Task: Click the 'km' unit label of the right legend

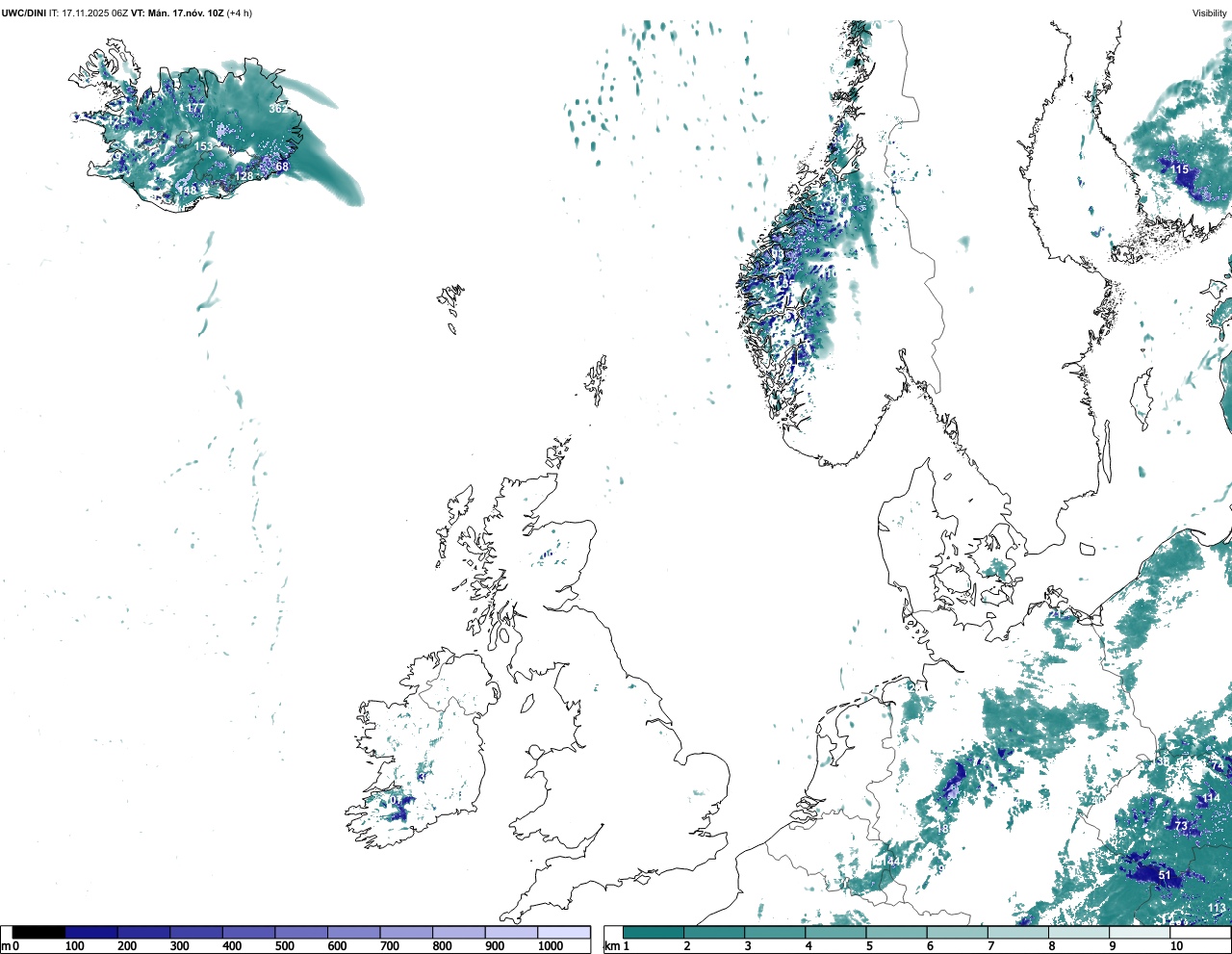Action: point(611,946)
